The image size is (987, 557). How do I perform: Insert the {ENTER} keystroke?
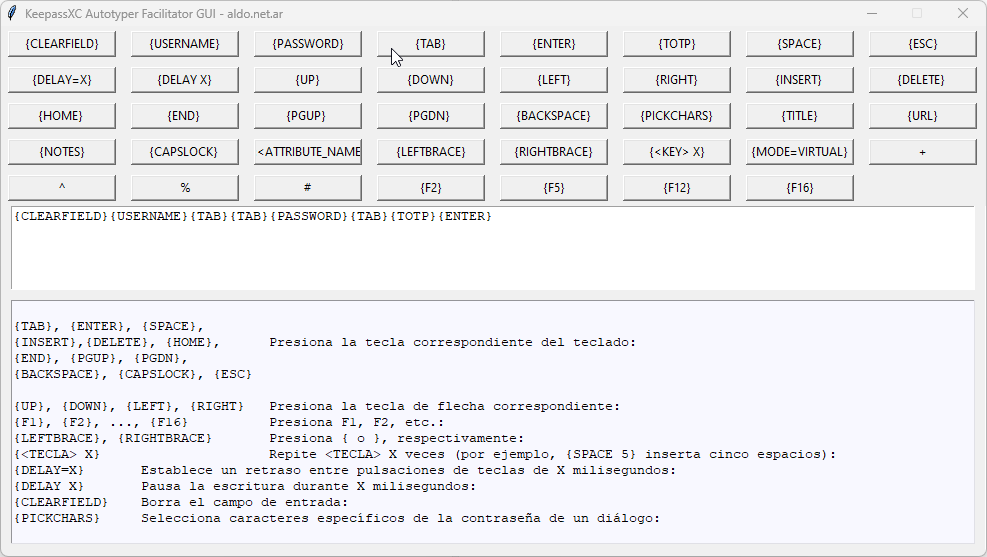554,44
